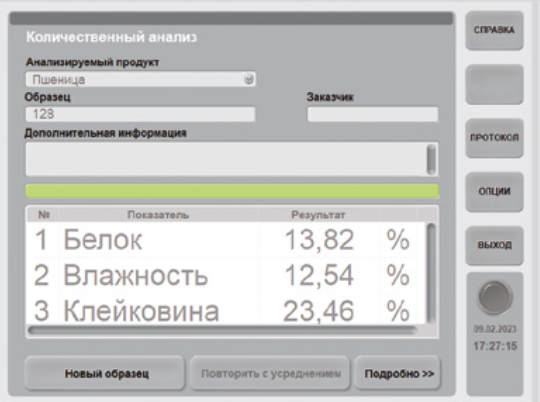The image size is (540, 402).
Task: Click the Показатель column header
Action: pyautogui.click(x=158, y=215)
